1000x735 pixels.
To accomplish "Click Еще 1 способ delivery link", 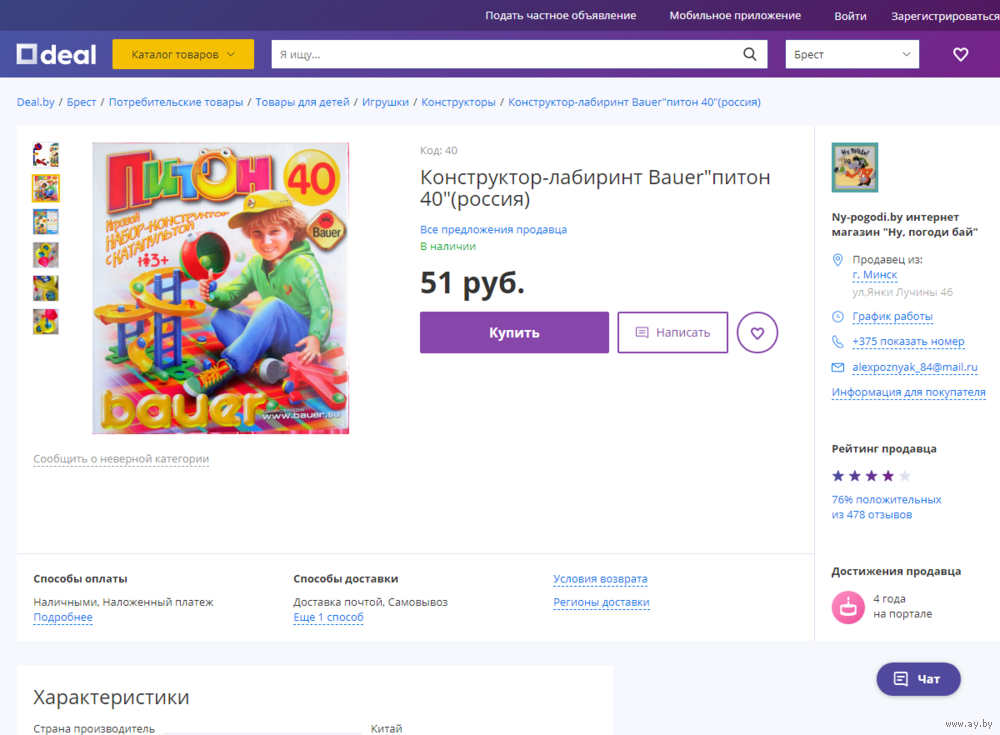I will click(x=328, y=618).
